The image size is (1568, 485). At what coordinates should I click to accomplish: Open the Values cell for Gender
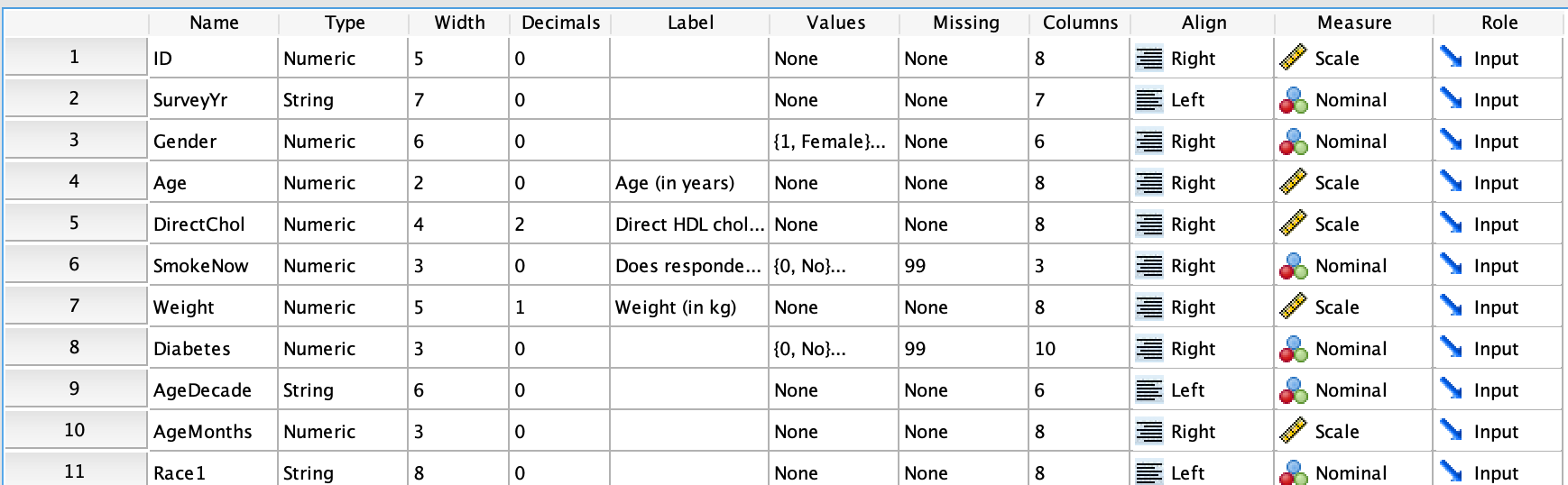[834, 142]
